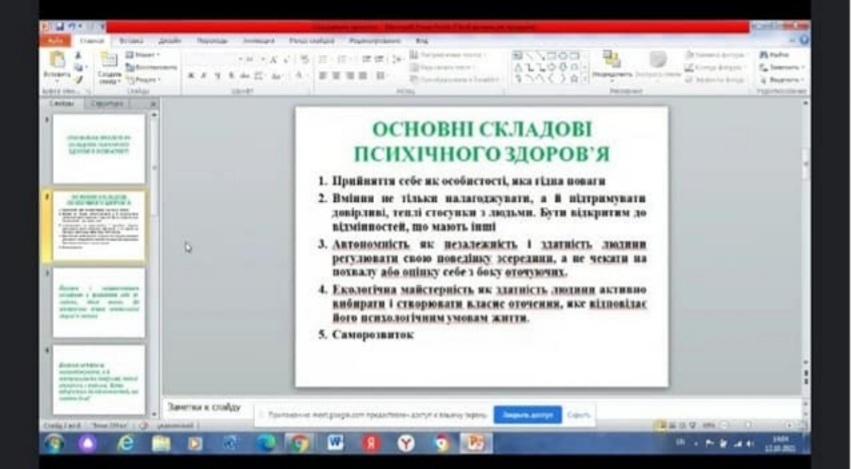Toggle italic formatting in the Font group
852x469 pixels.
click(203, 76)
